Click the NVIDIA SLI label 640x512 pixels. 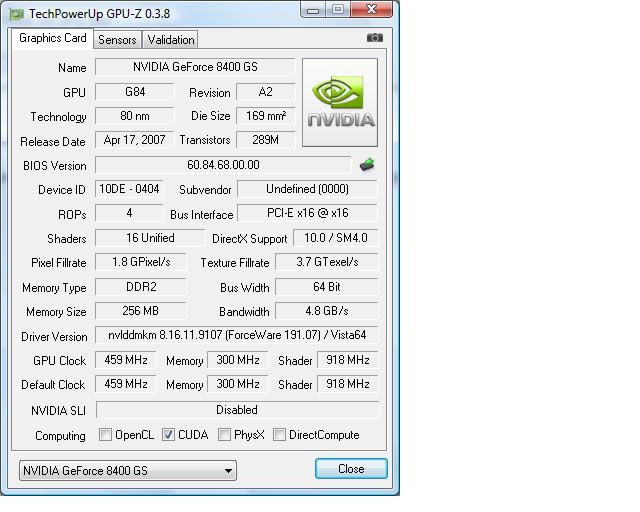pyautogui.click(x=58, y=411)
